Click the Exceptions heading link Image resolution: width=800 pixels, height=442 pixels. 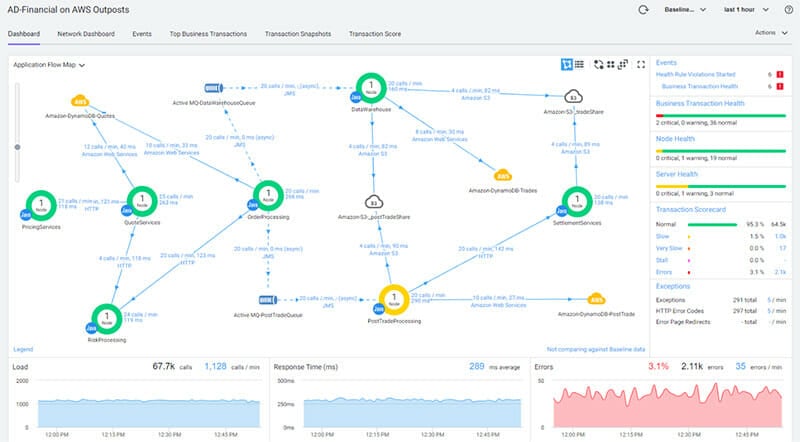tap(672, 286)
